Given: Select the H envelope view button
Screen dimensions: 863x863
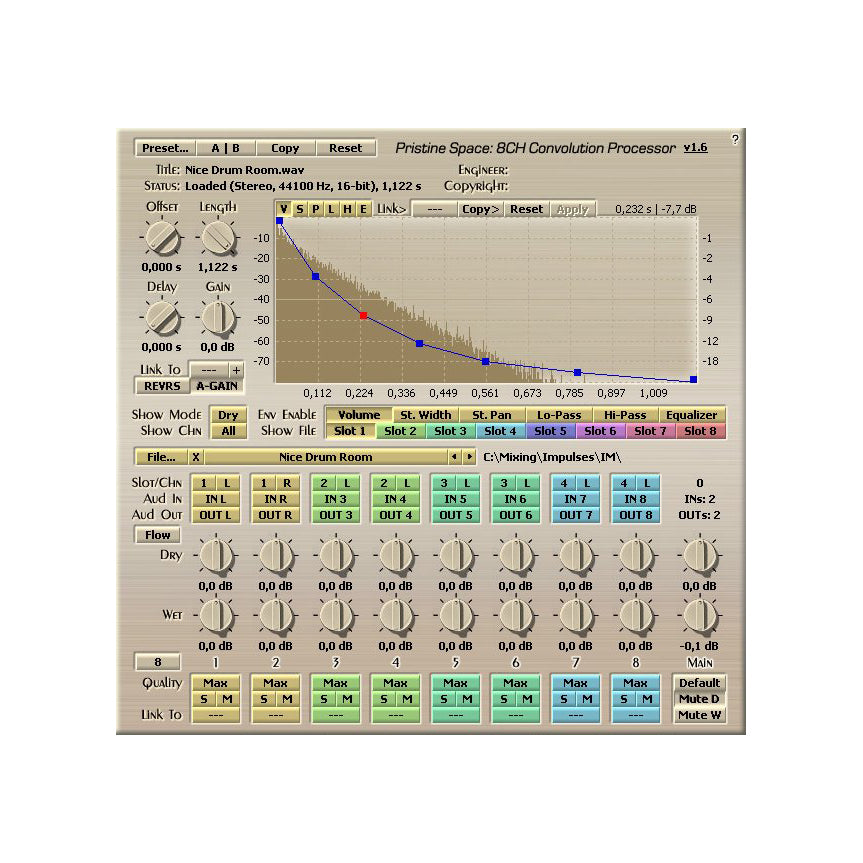Looking at the screenshot, I should click(347, 209).
